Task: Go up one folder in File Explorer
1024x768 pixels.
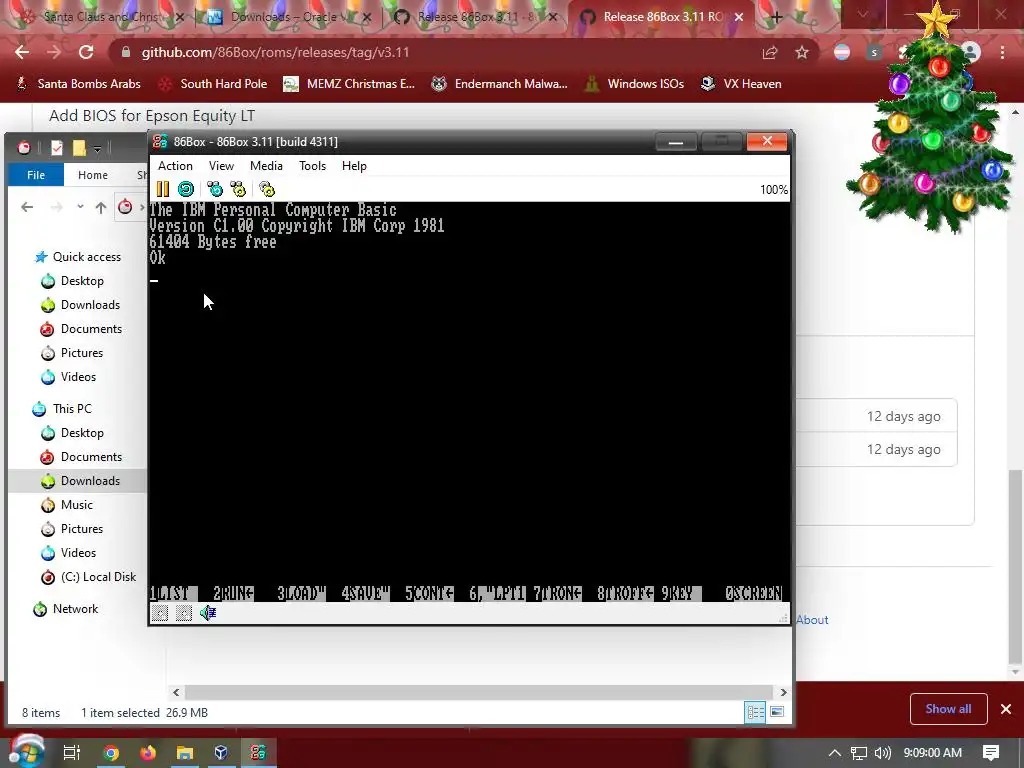Action: click(x=101, y=207)
